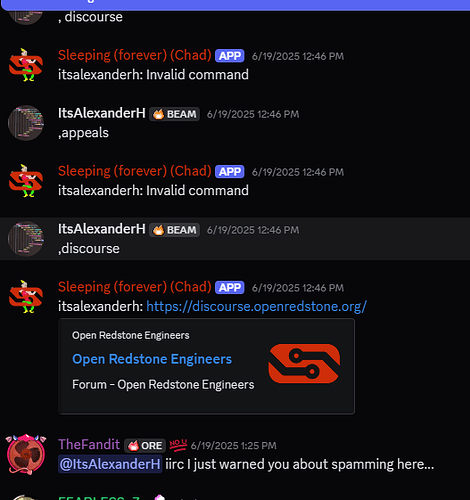The width and height of the screenshot is (470, 500).
Task: Click the @ItsAlexanderH mention
Action: click(x=110, y=464)
